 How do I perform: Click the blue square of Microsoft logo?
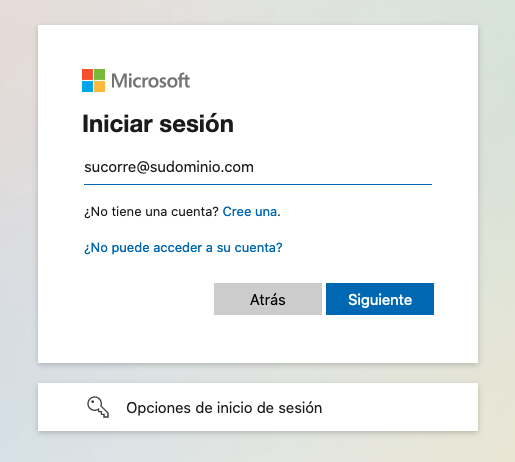87,86
